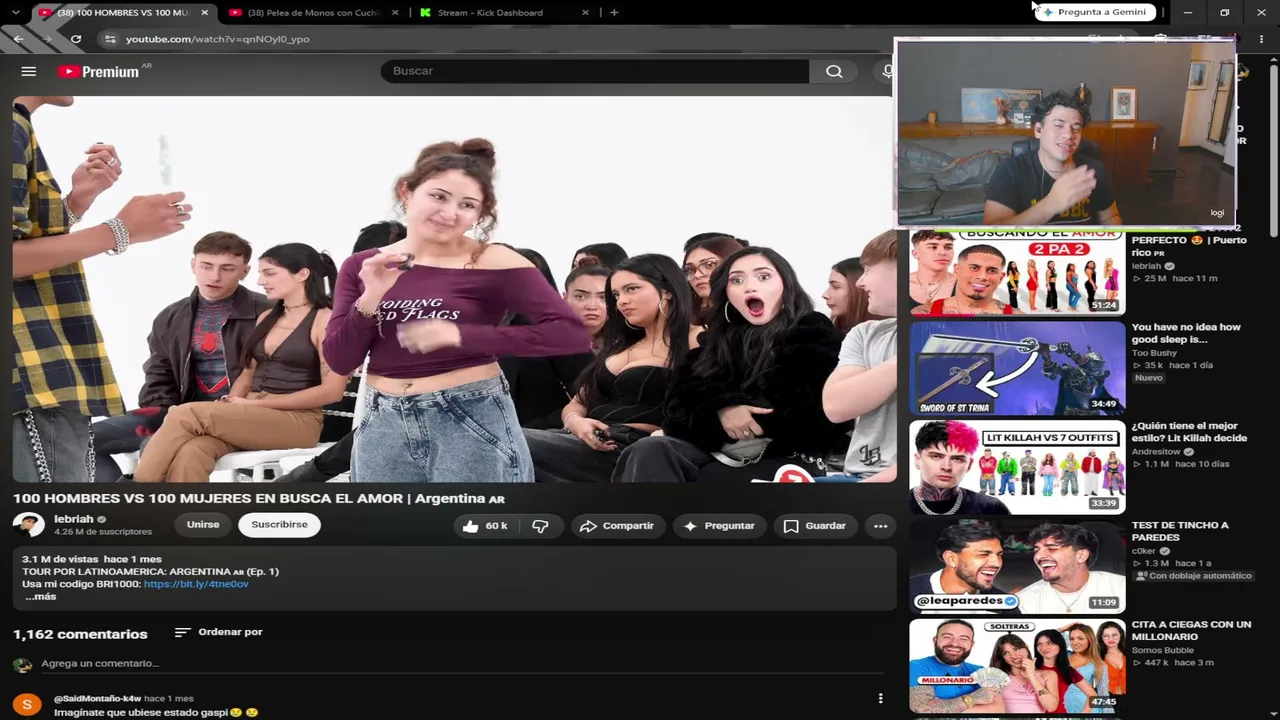Open more actions beside Guardar
This screenshot has width=1280, height=720.
click(880, 526)
